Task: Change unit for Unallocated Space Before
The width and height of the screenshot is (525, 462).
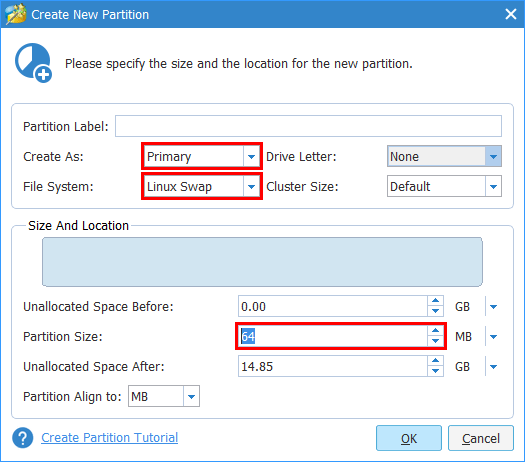Action: pos(493,306)
